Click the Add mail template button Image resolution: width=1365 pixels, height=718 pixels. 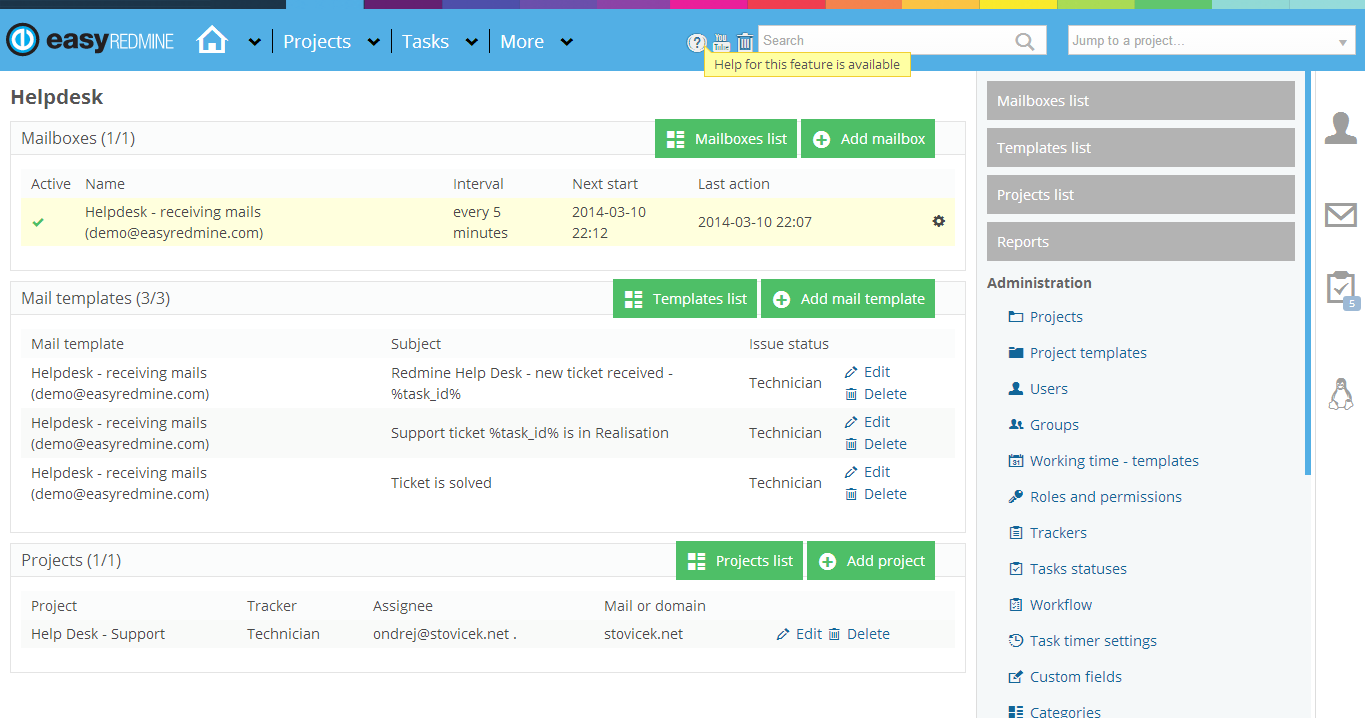(848, 299)
